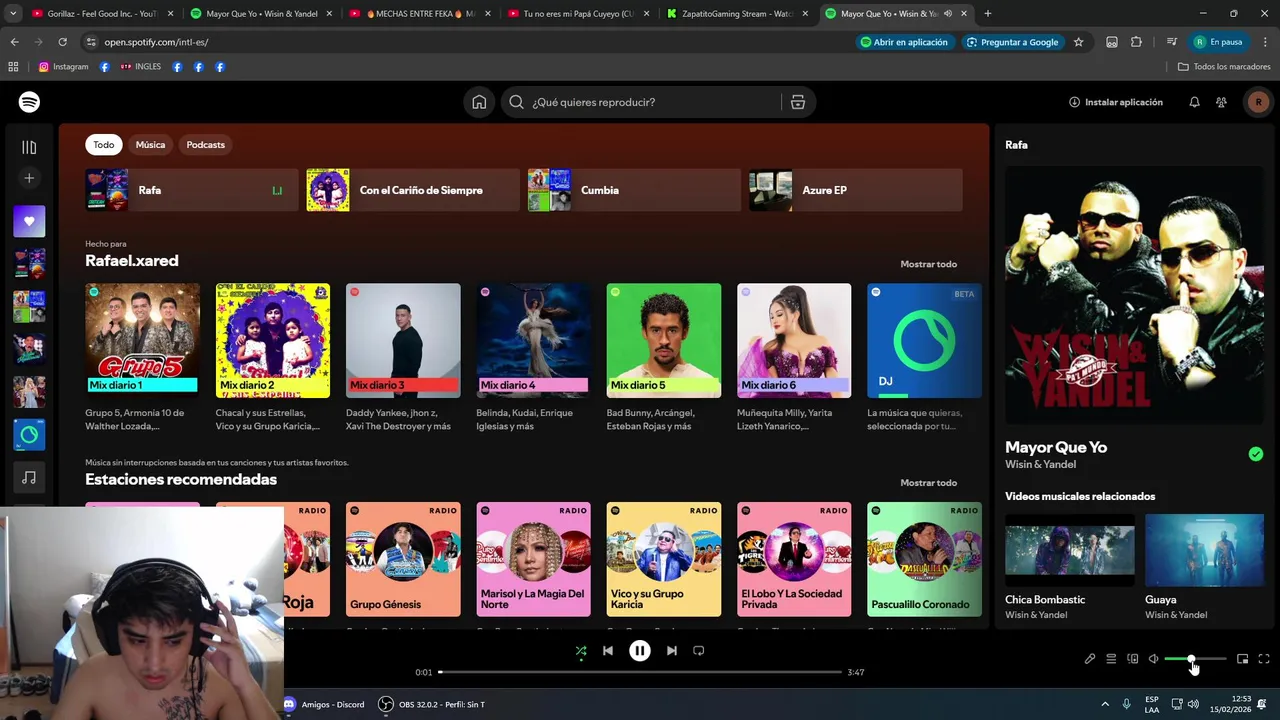Screen dimensions: 1280x720
Task: Bookmark this page with the star icon
Action: [1078, 42]
